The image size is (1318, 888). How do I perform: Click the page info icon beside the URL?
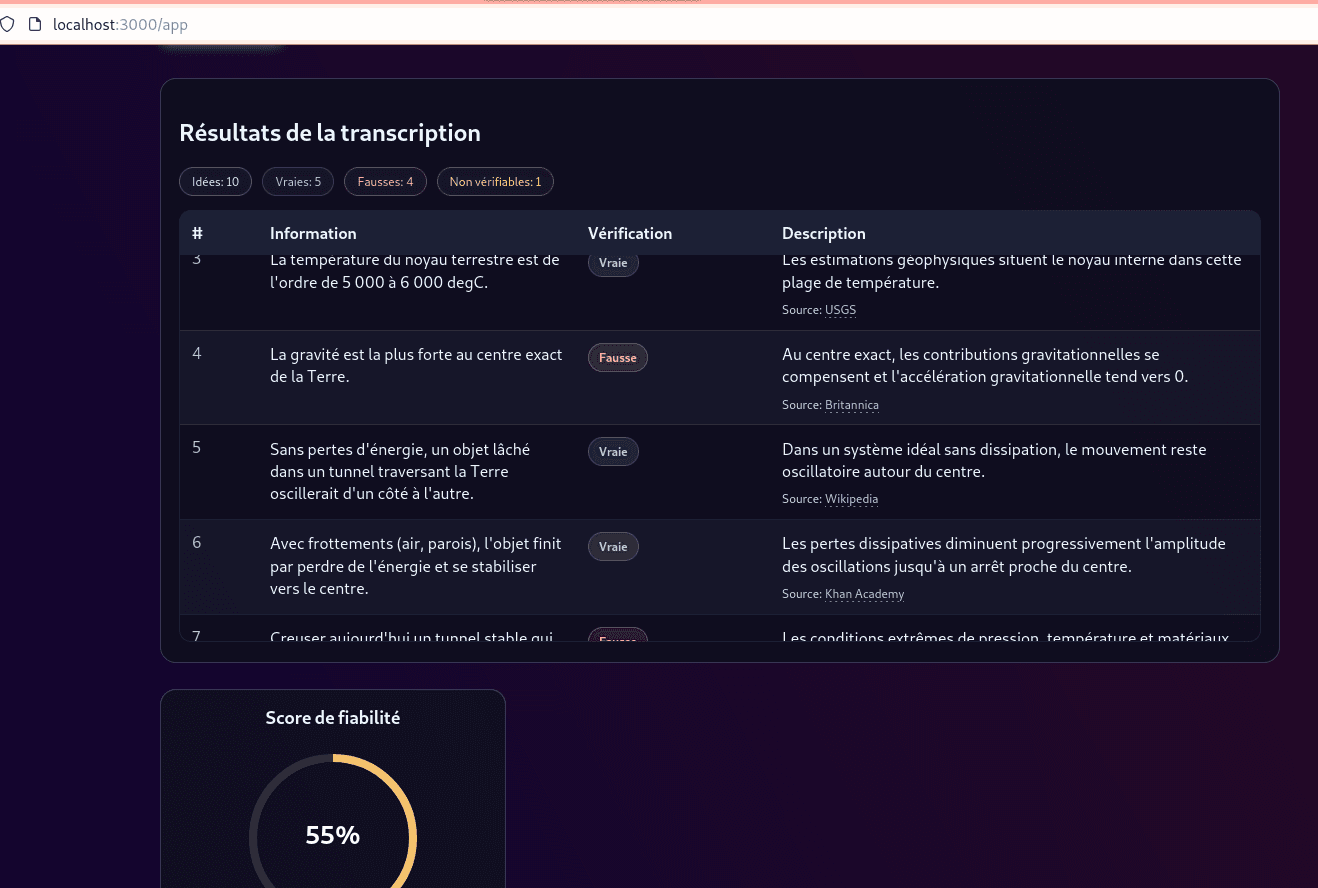coord(34,24)
